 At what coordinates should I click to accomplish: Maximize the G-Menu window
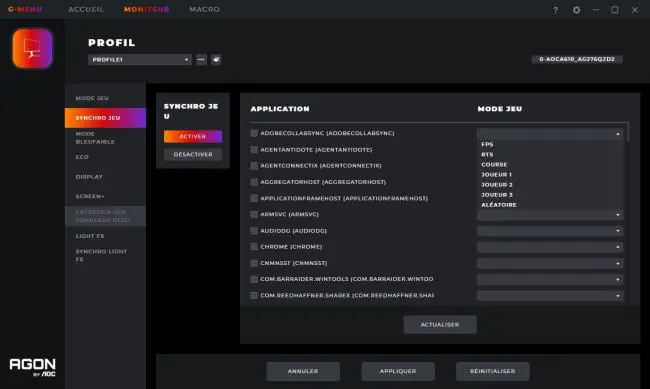click(615, 10)
